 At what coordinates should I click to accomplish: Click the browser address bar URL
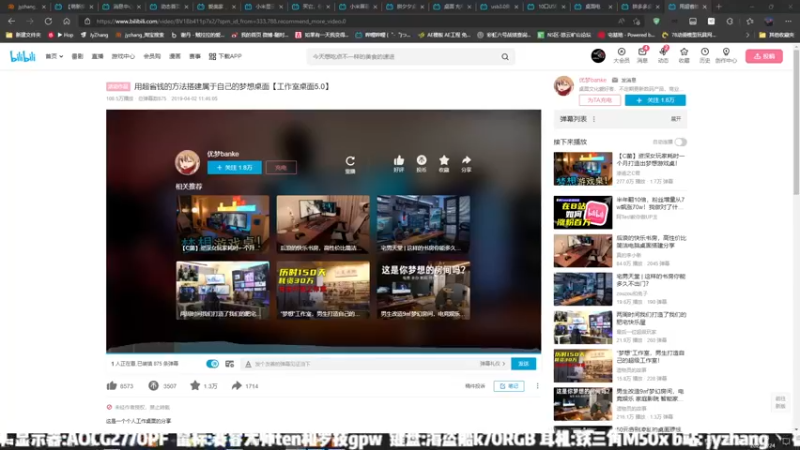221,21
